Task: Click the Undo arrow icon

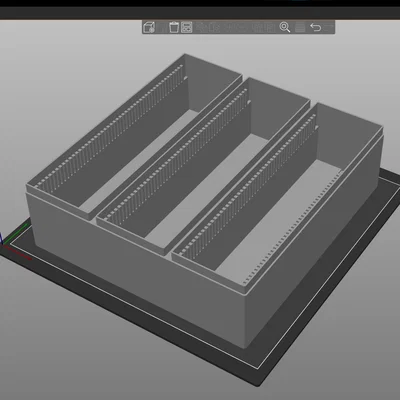Action: (315, 27)
